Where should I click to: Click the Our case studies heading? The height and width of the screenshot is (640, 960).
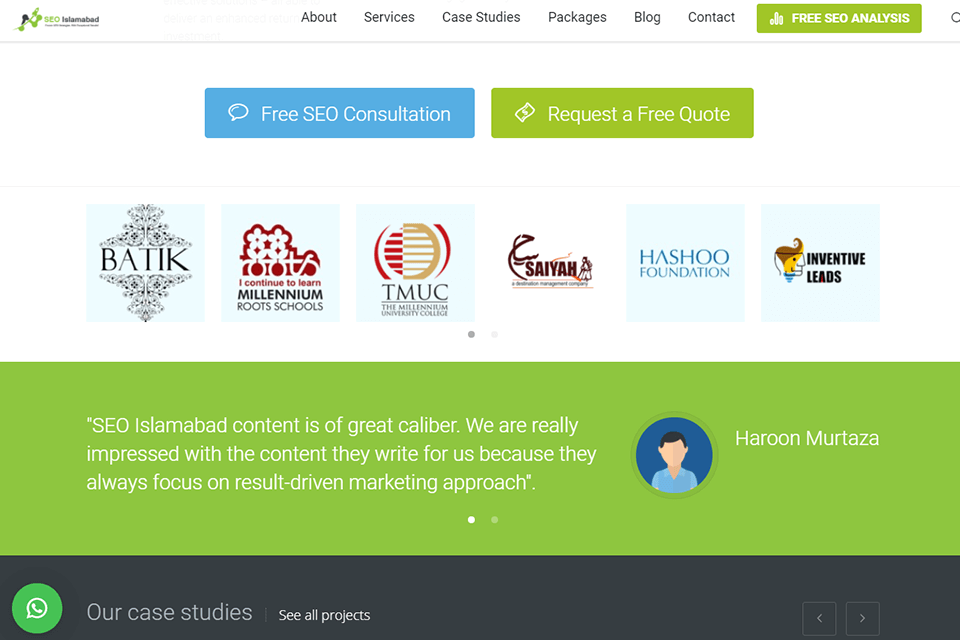click(170, 612)
